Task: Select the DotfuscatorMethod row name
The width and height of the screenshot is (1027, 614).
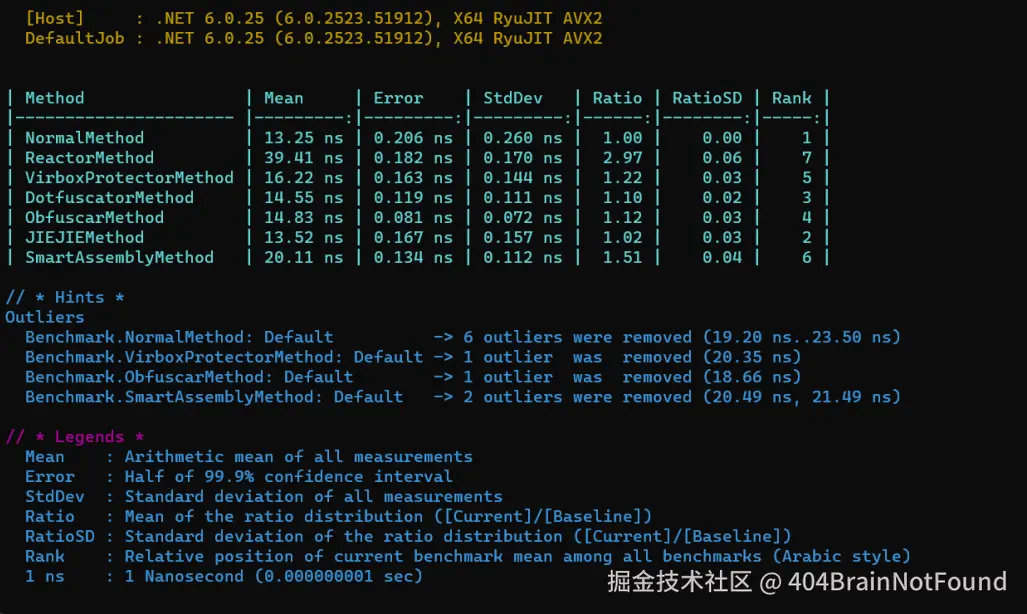Action: [x=109, y=198]
